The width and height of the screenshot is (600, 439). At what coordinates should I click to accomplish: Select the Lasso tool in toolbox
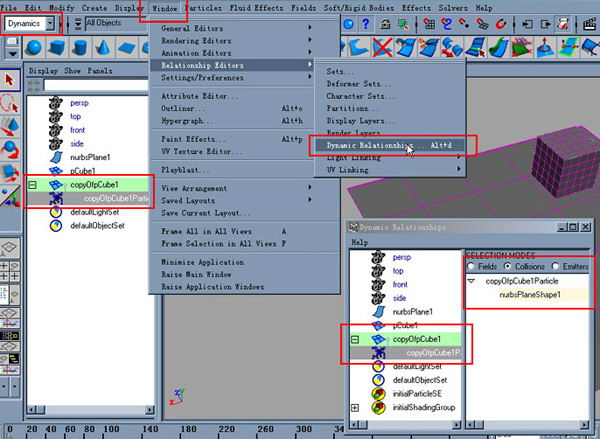tap(10, 104)
